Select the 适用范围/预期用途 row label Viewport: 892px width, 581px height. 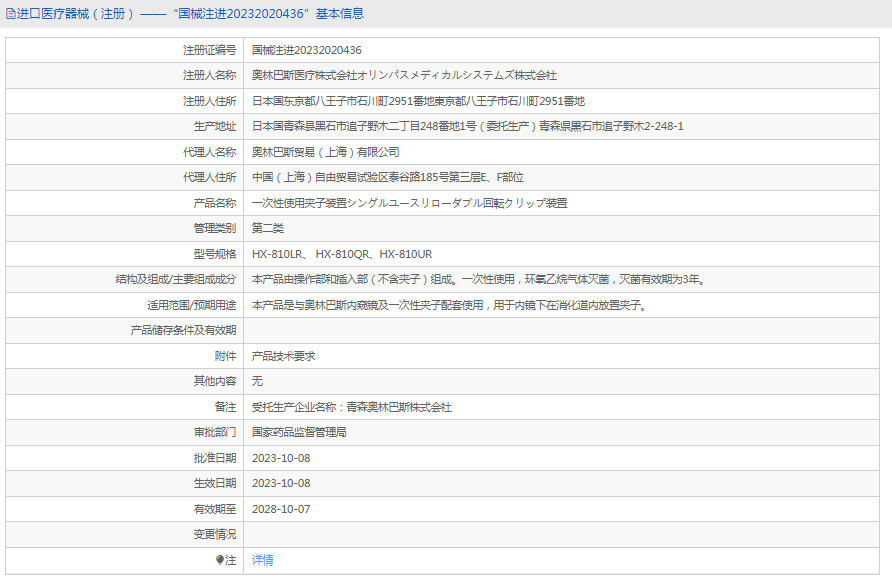pyautogui.click(x=192, y=305)
